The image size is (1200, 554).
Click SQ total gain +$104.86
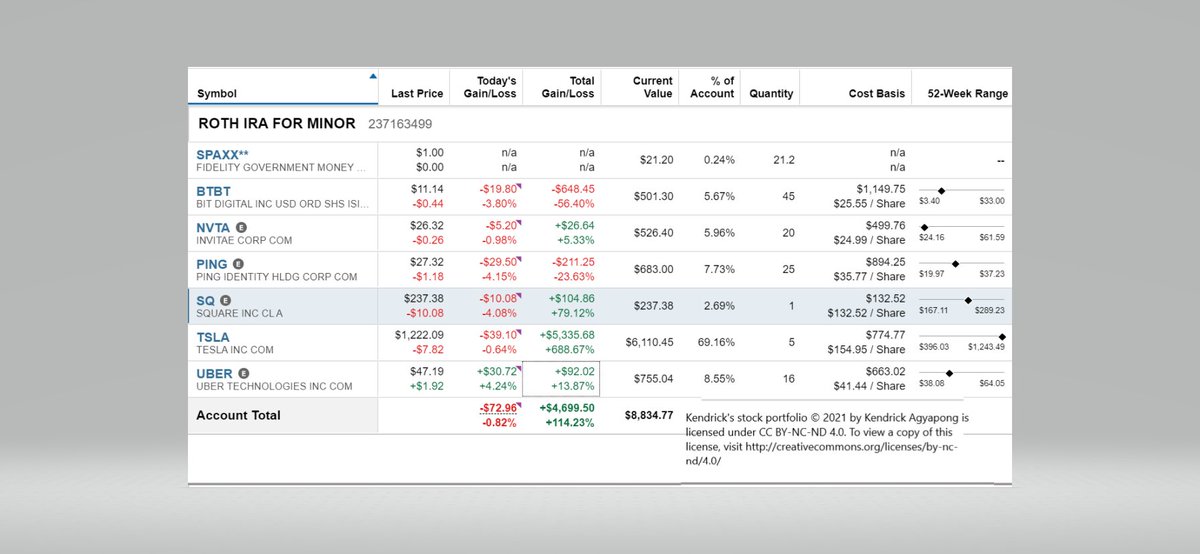571,298
